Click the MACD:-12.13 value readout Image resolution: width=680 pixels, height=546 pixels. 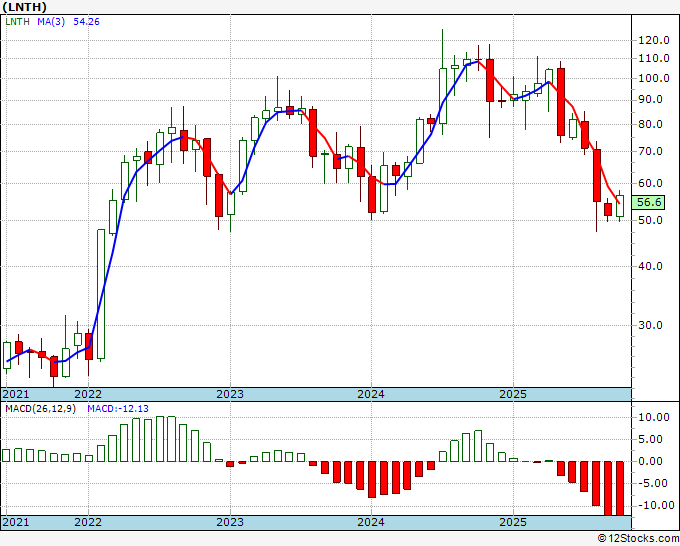tap(118, 409)
